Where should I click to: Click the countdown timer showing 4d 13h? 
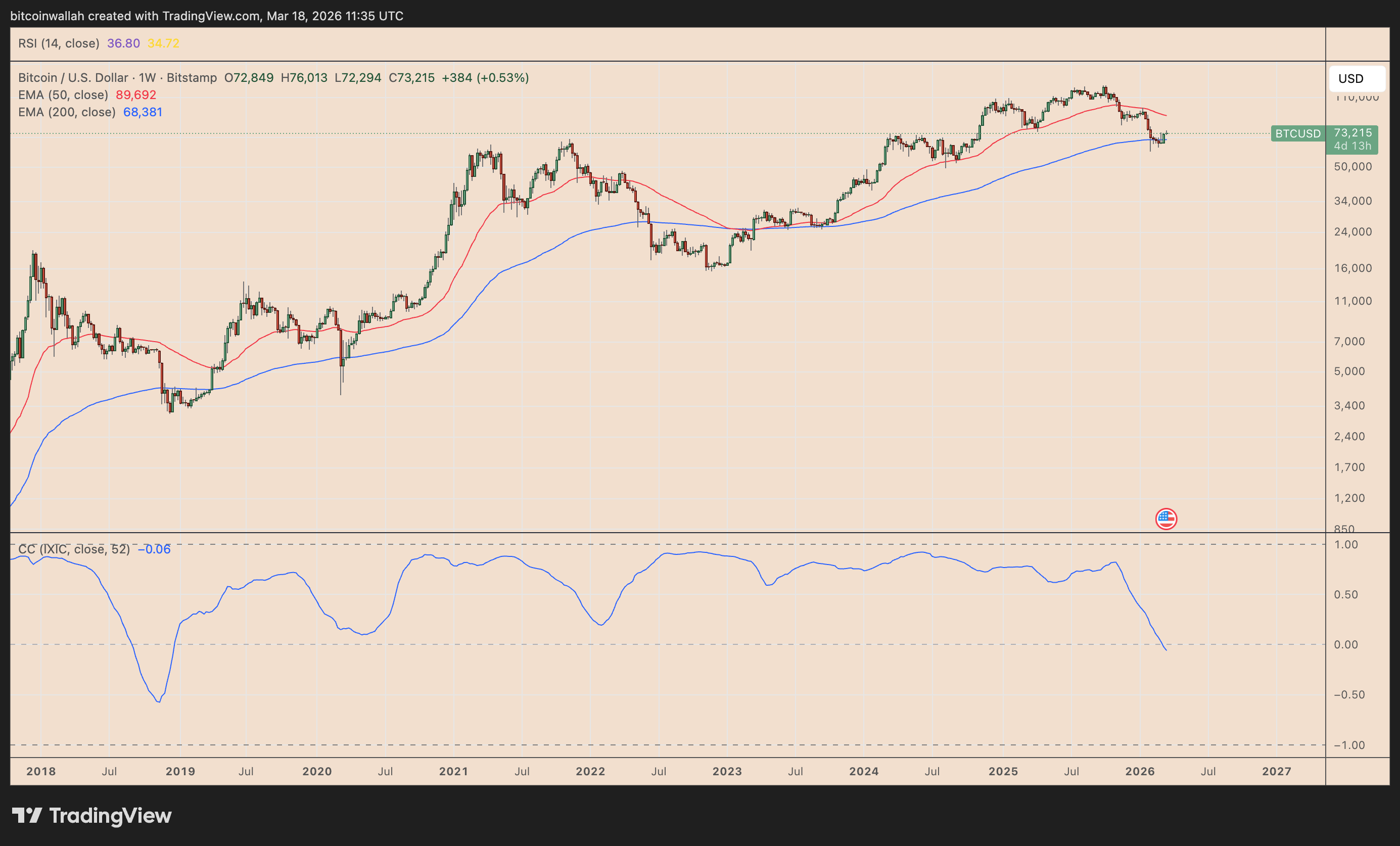1354,146
